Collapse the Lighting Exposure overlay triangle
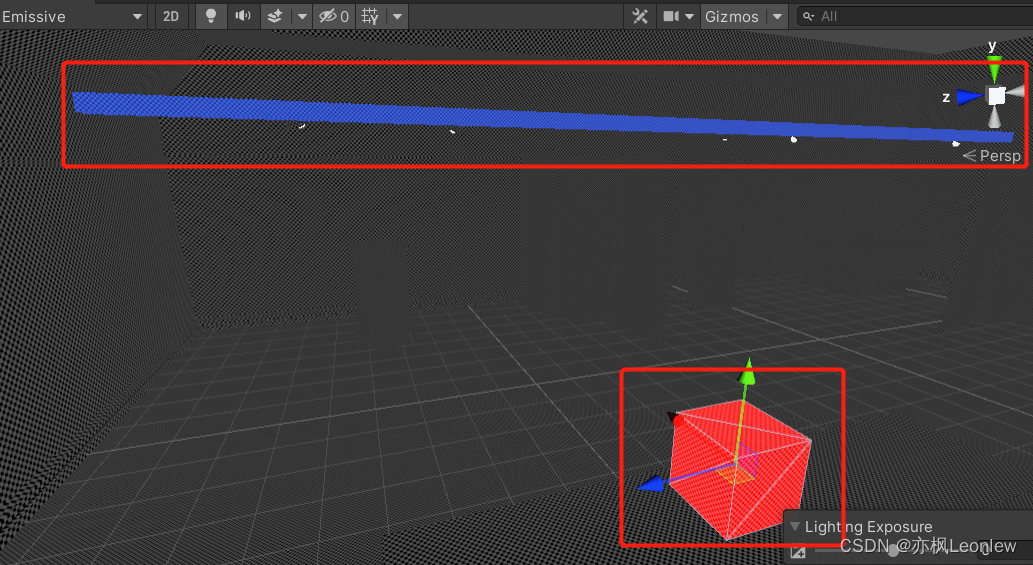This screenshot has height=565, width=1033. (795, 526)
